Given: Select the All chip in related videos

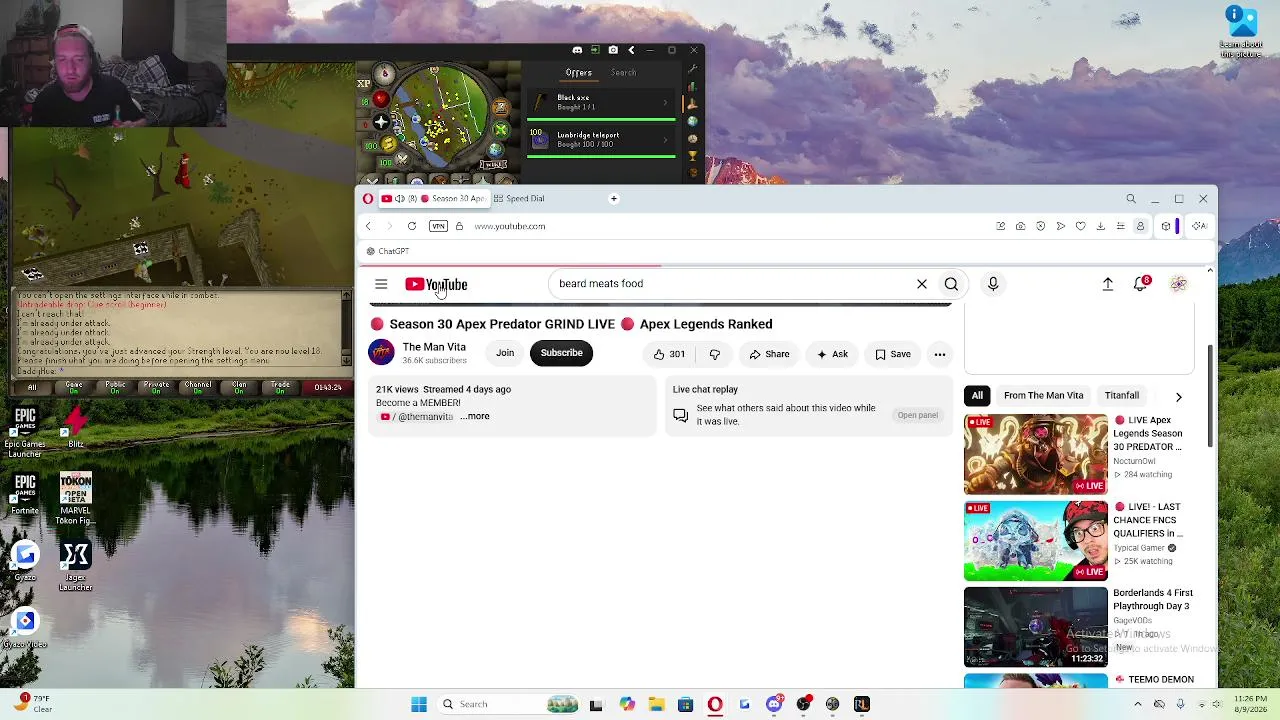Looking at the screenshot, I should (x=977, y=396).
